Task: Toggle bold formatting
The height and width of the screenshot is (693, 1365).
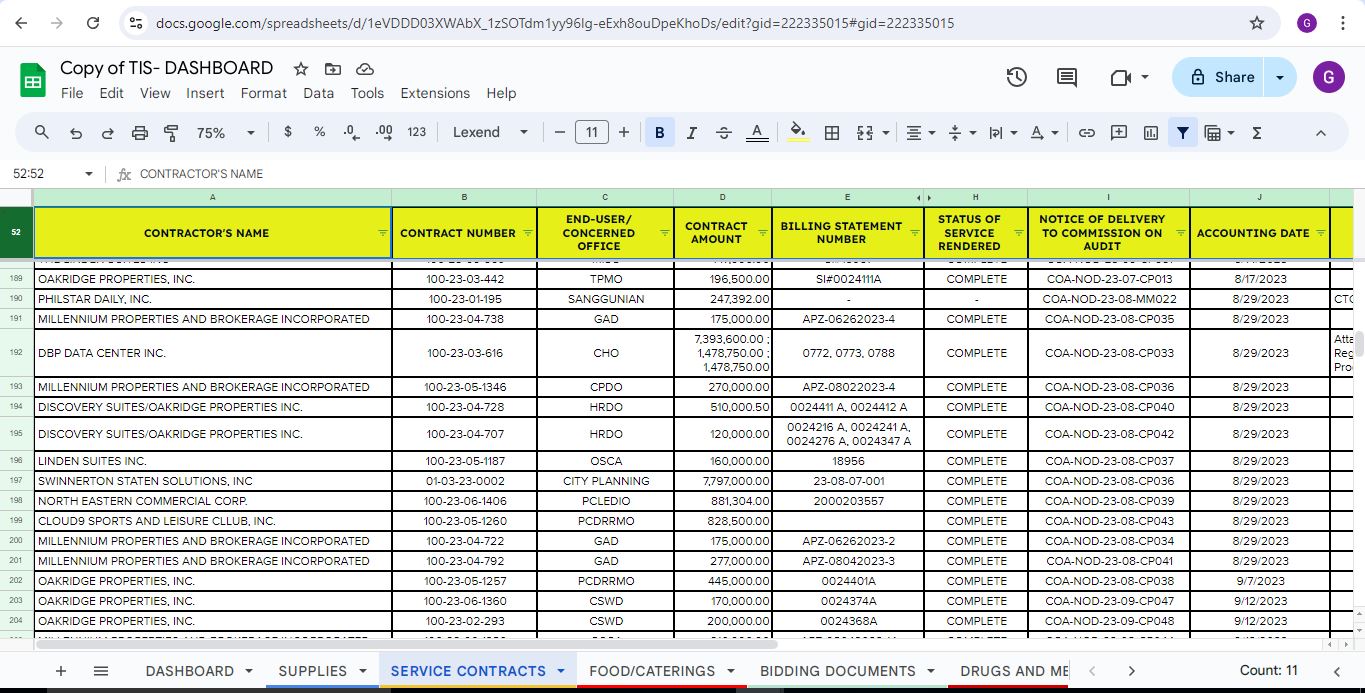Action: pos(660,133)
